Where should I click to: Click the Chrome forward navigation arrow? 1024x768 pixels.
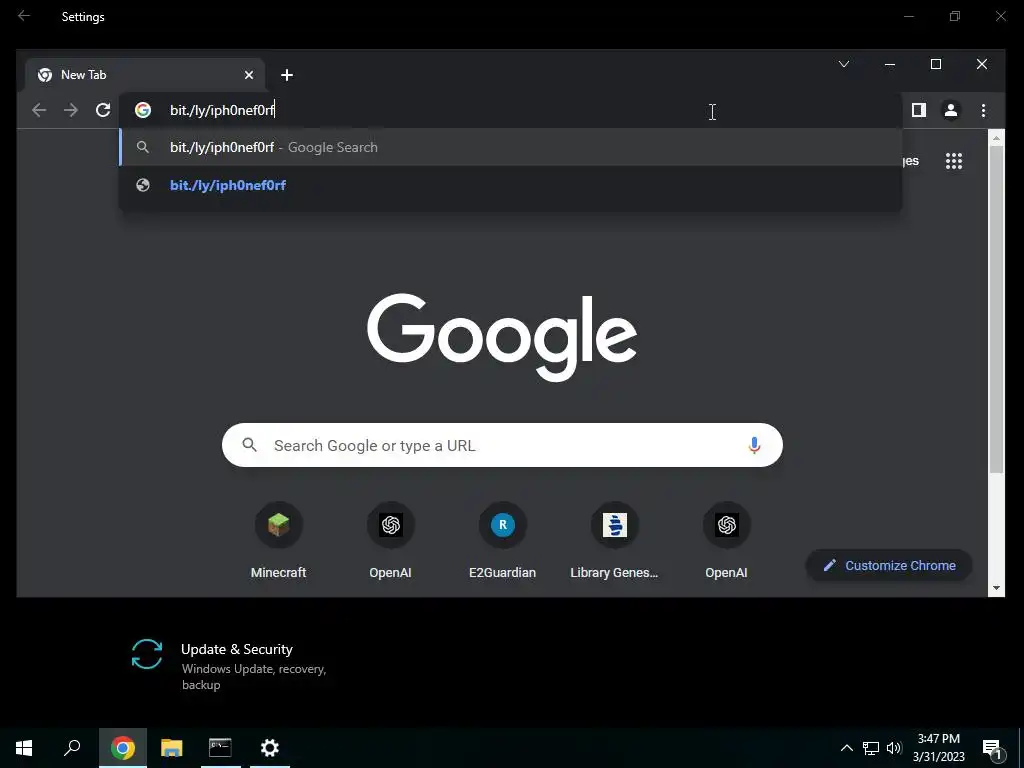pyautogui.click(x=71, y=110)
